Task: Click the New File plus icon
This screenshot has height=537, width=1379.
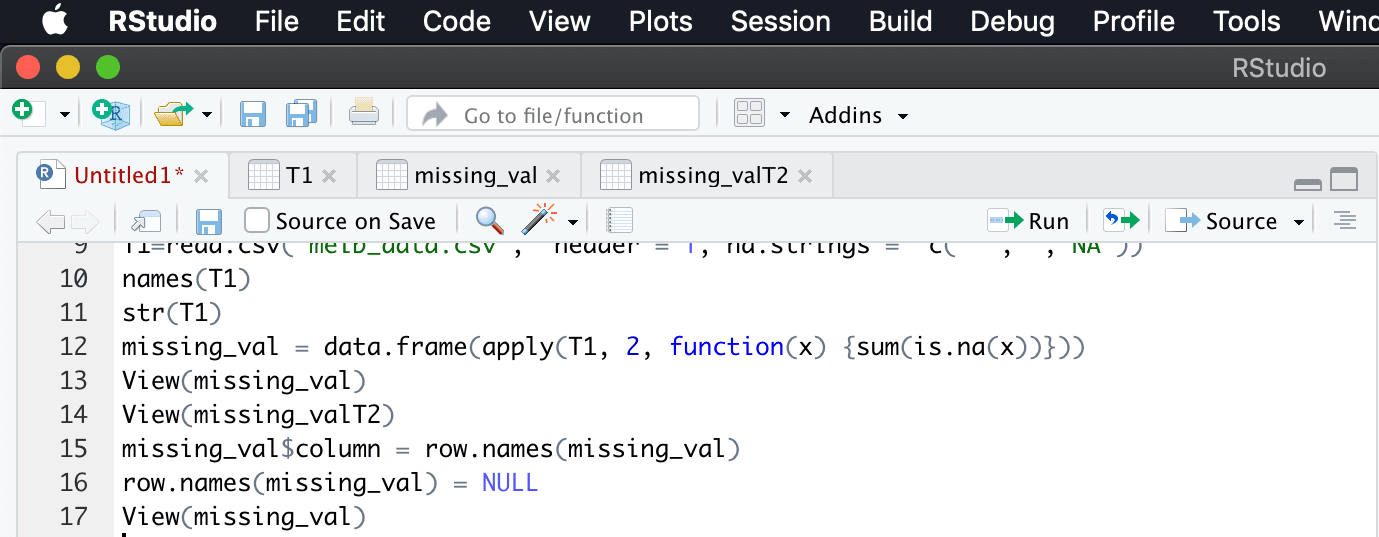Action: pos(29,113)
